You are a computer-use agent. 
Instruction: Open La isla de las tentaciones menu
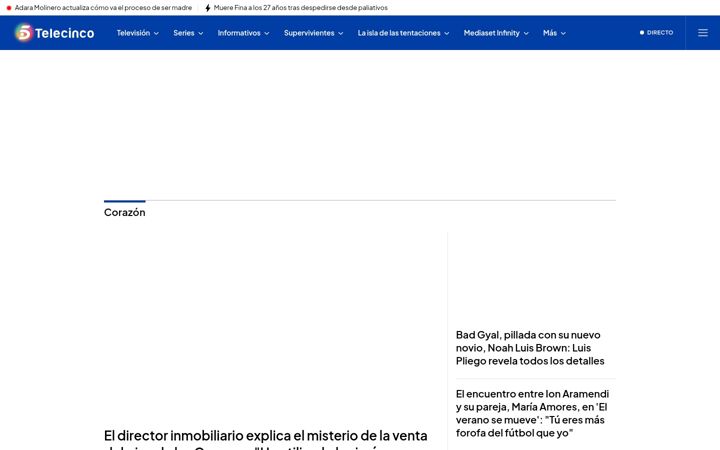pos(399,33)
